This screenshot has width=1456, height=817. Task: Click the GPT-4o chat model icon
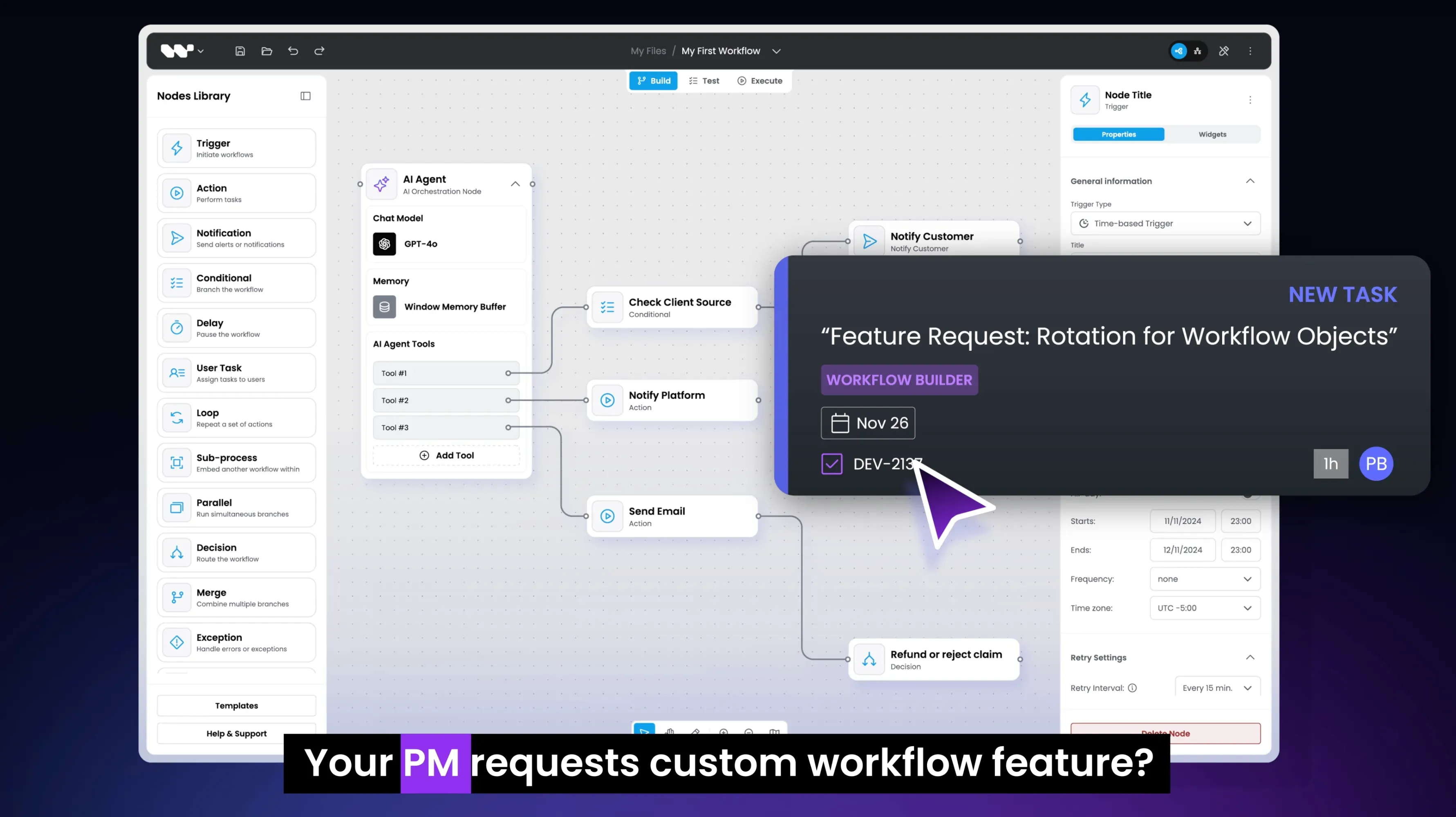click(384, 244)
